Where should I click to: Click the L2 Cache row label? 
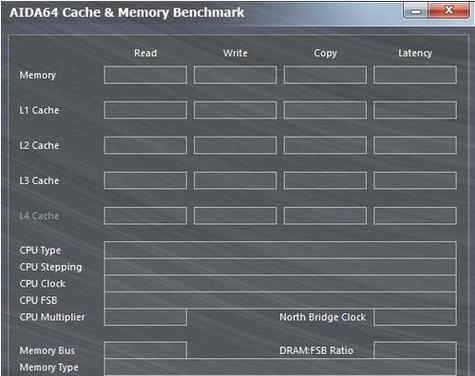click(x=39, y=146)
